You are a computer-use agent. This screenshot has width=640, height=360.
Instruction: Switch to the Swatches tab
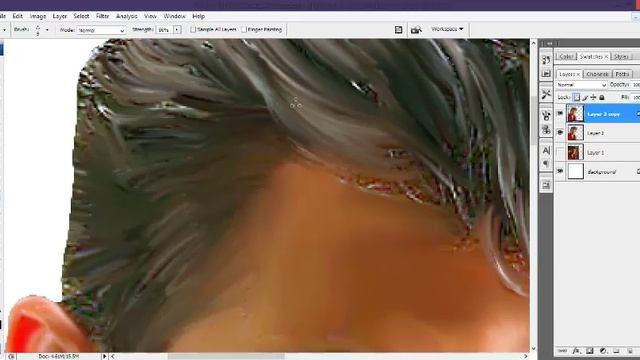click(x=593, y=56)
